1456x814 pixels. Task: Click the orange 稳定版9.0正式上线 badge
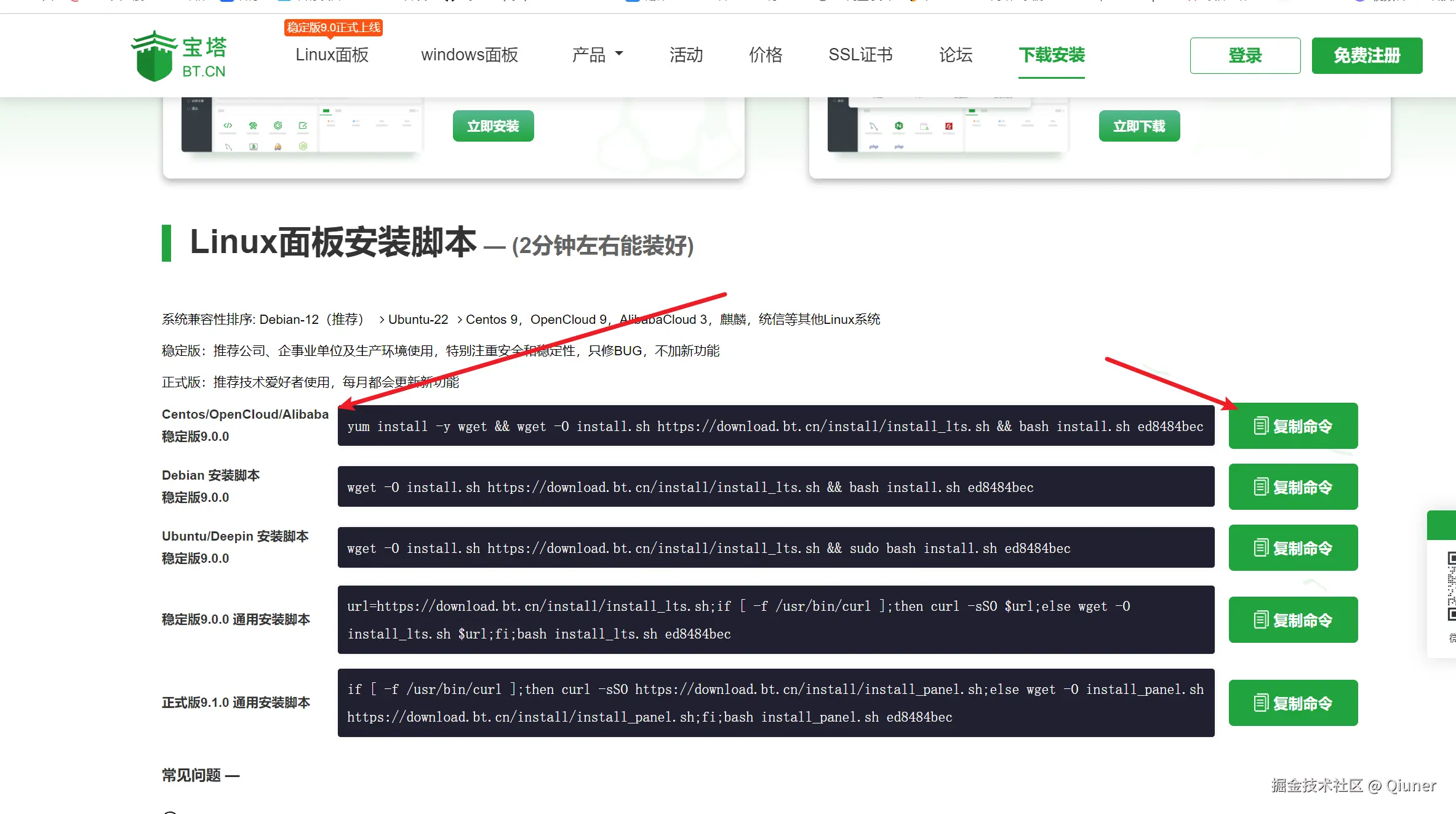333,28
